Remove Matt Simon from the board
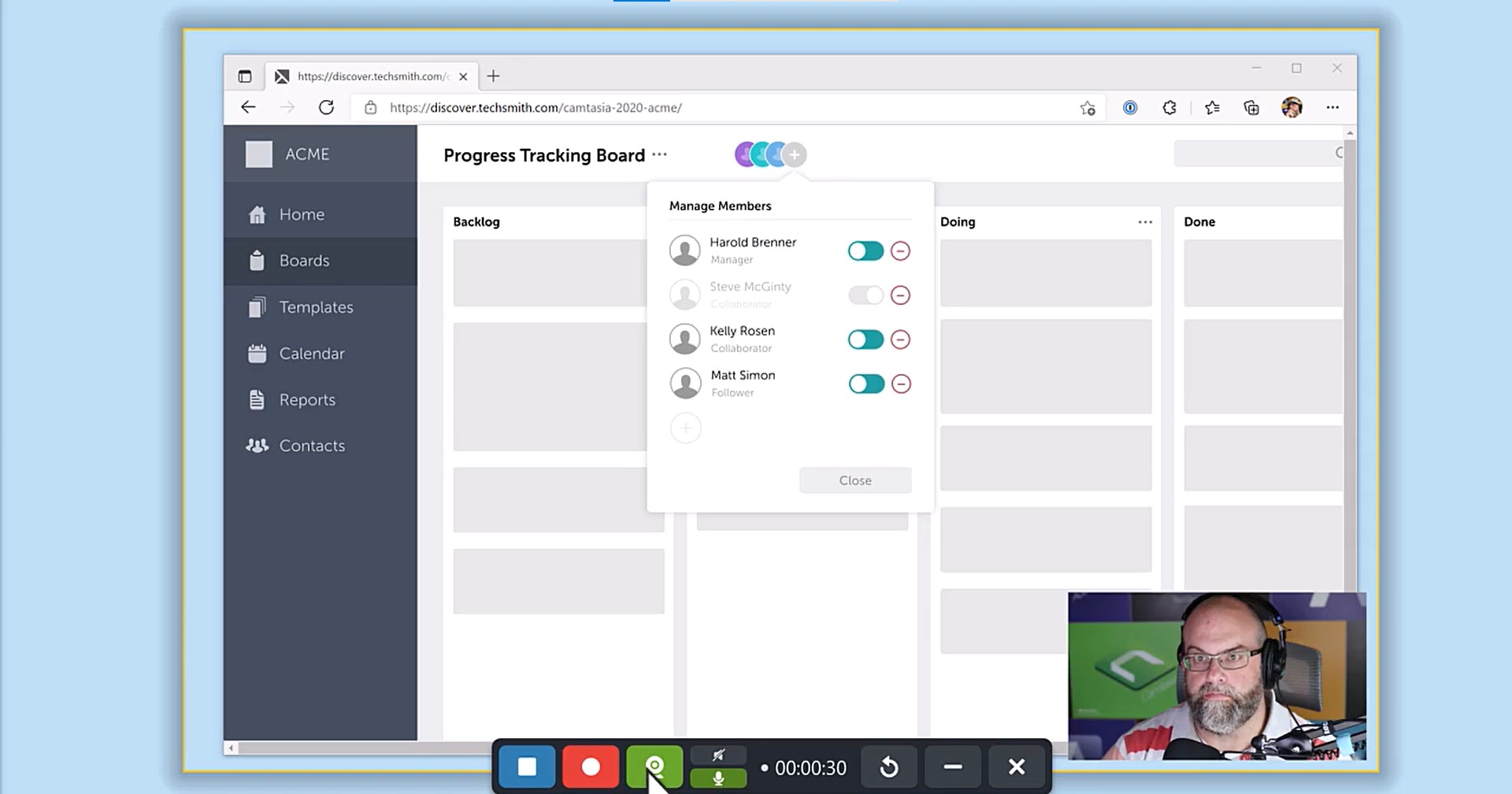The image size is (1512, 794). (901, 384)
